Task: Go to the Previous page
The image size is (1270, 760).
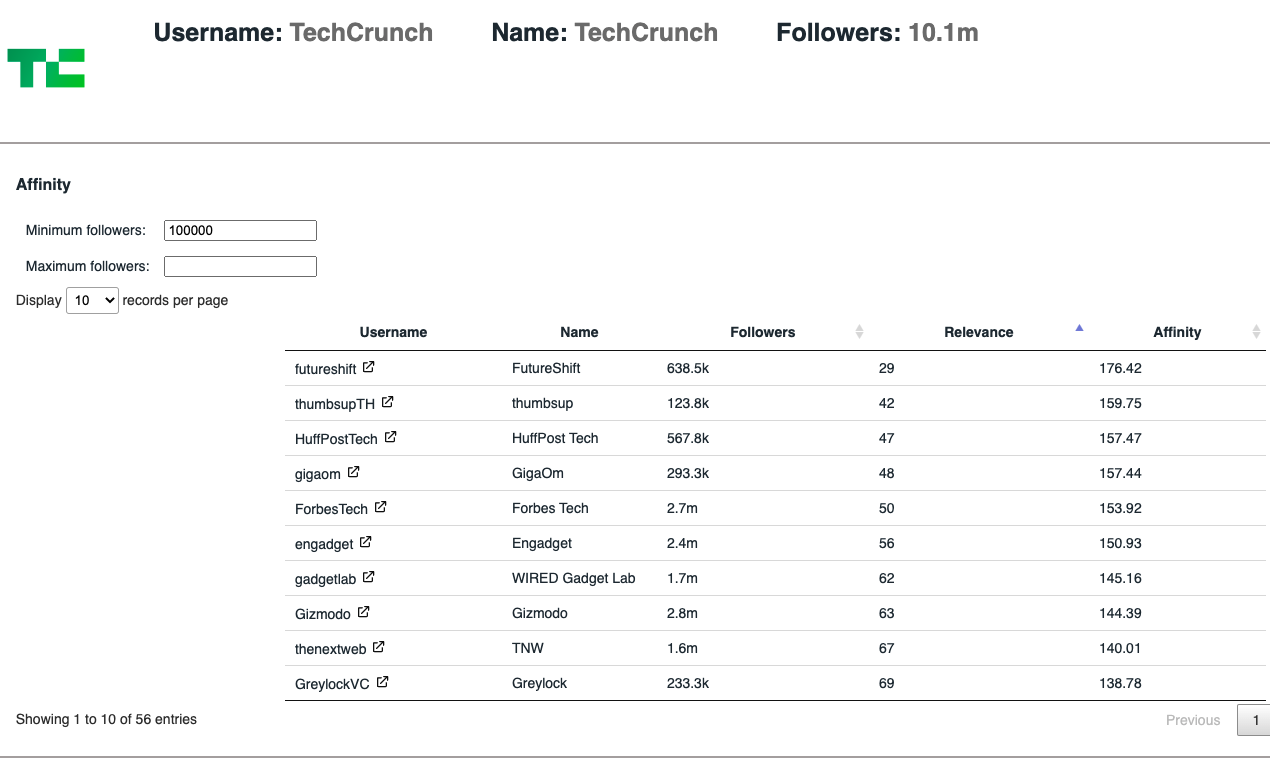Action: pos(1193,720)
